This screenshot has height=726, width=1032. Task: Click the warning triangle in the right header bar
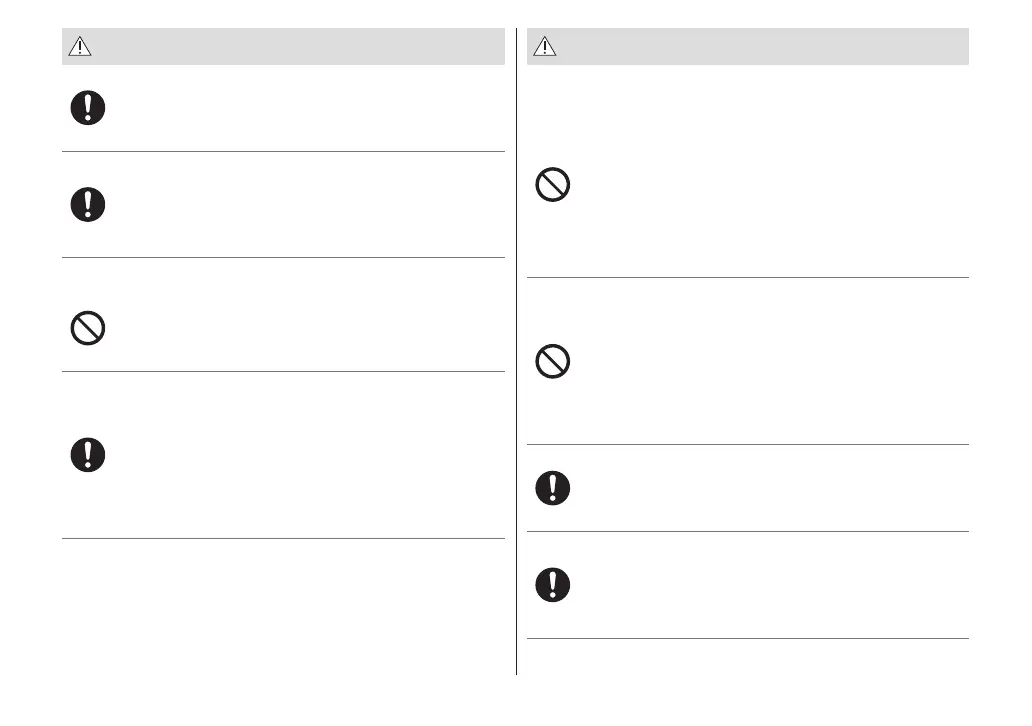[x=545, y=47]
